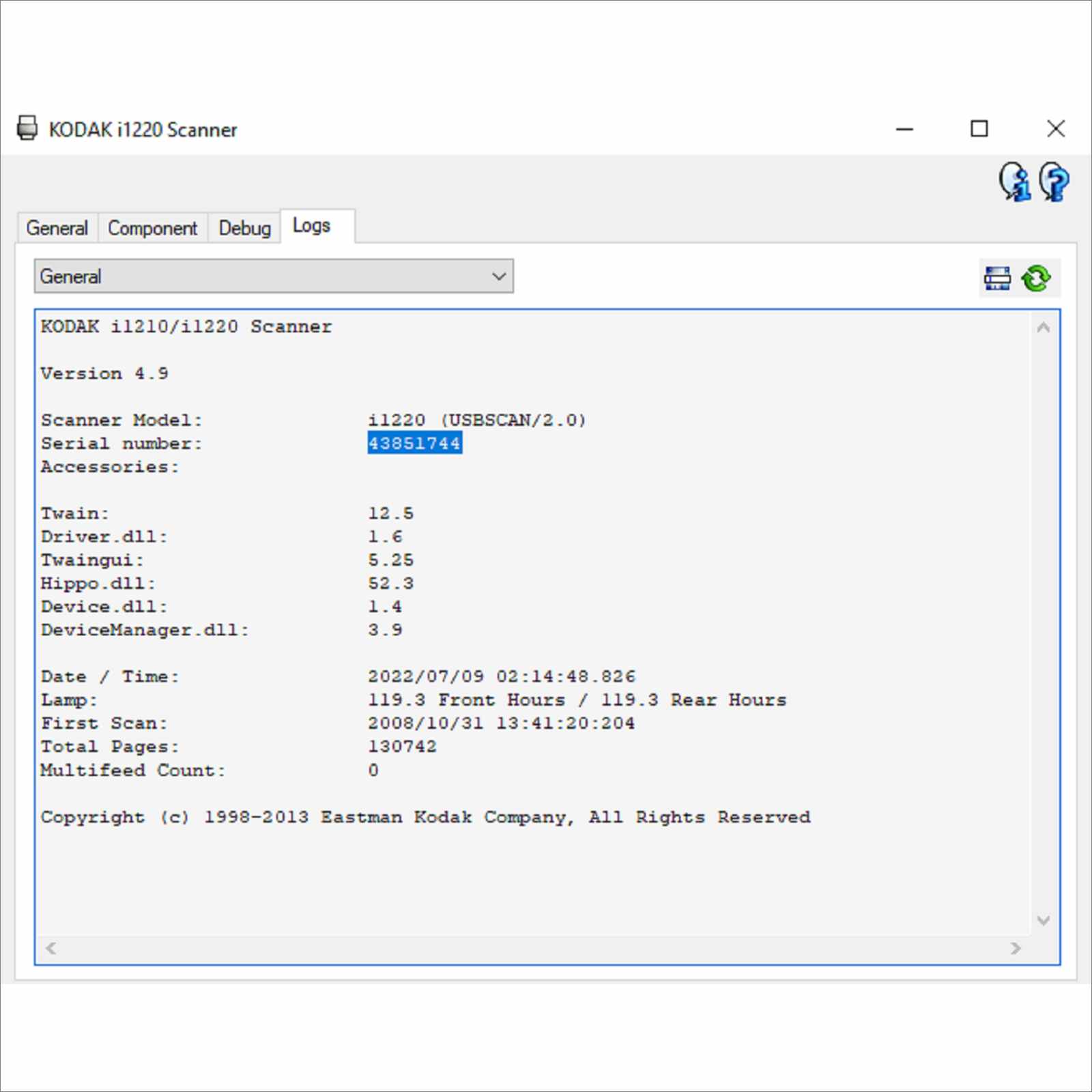Click the Hippo.dll version 52.3
Screen dimensions: 1092x1092
pyautogui.click(x=390, y=584)
